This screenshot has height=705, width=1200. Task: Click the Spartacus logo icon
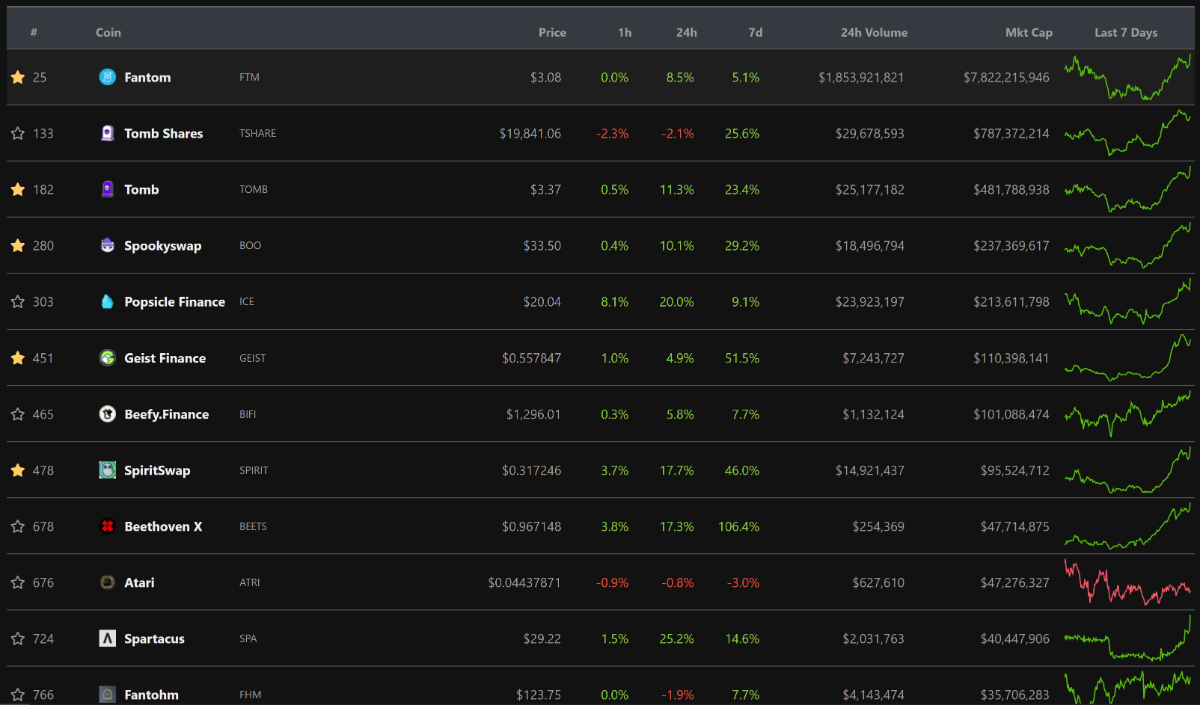tap(107, 638)
